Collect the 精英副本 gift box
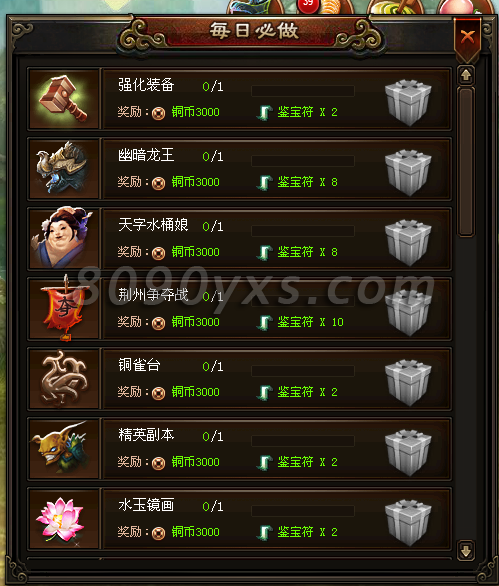Image resolution: width=499 pixels, height=586 pixels. tap(408, 452)
